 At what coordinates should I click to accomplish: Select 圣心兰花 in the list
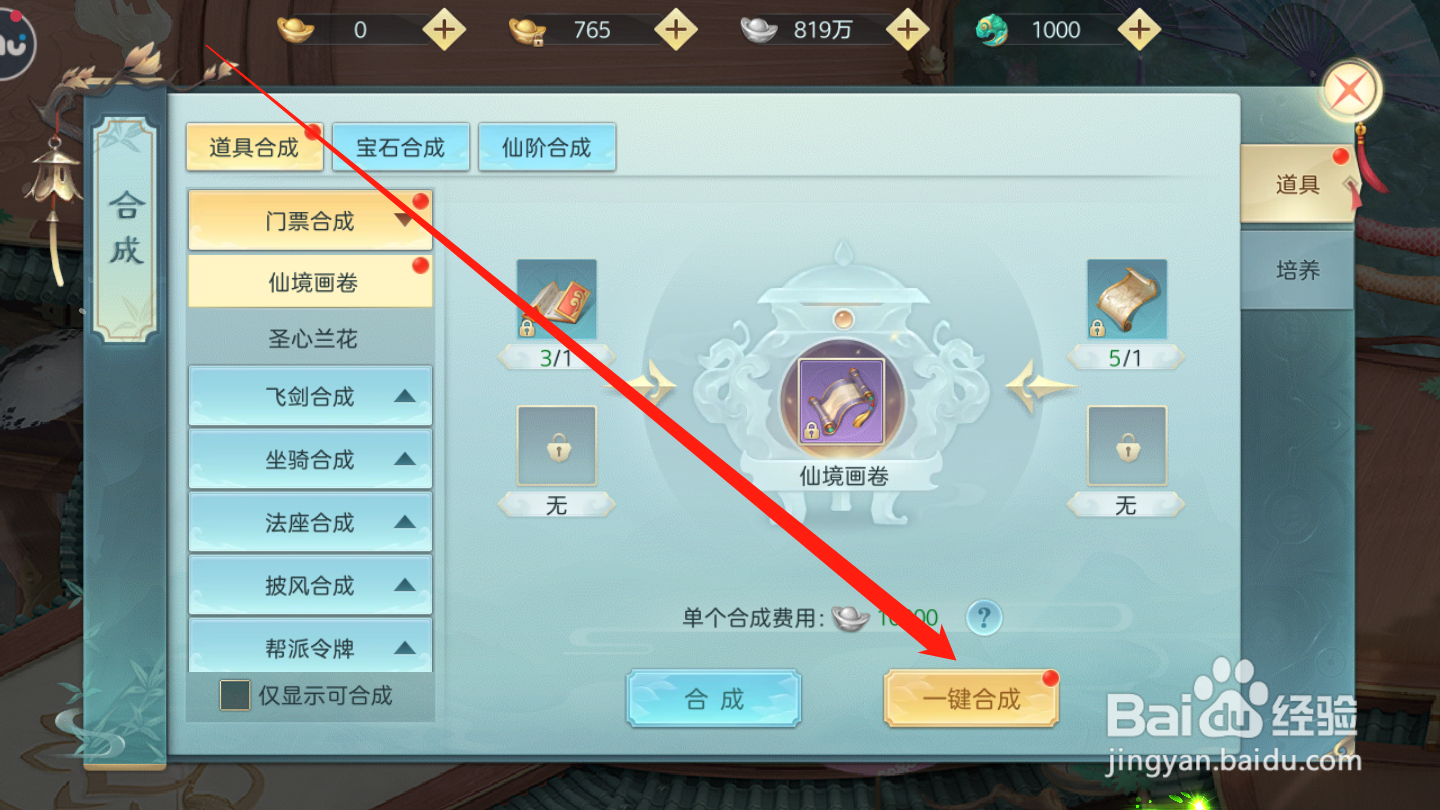click(x=312, y=339)
